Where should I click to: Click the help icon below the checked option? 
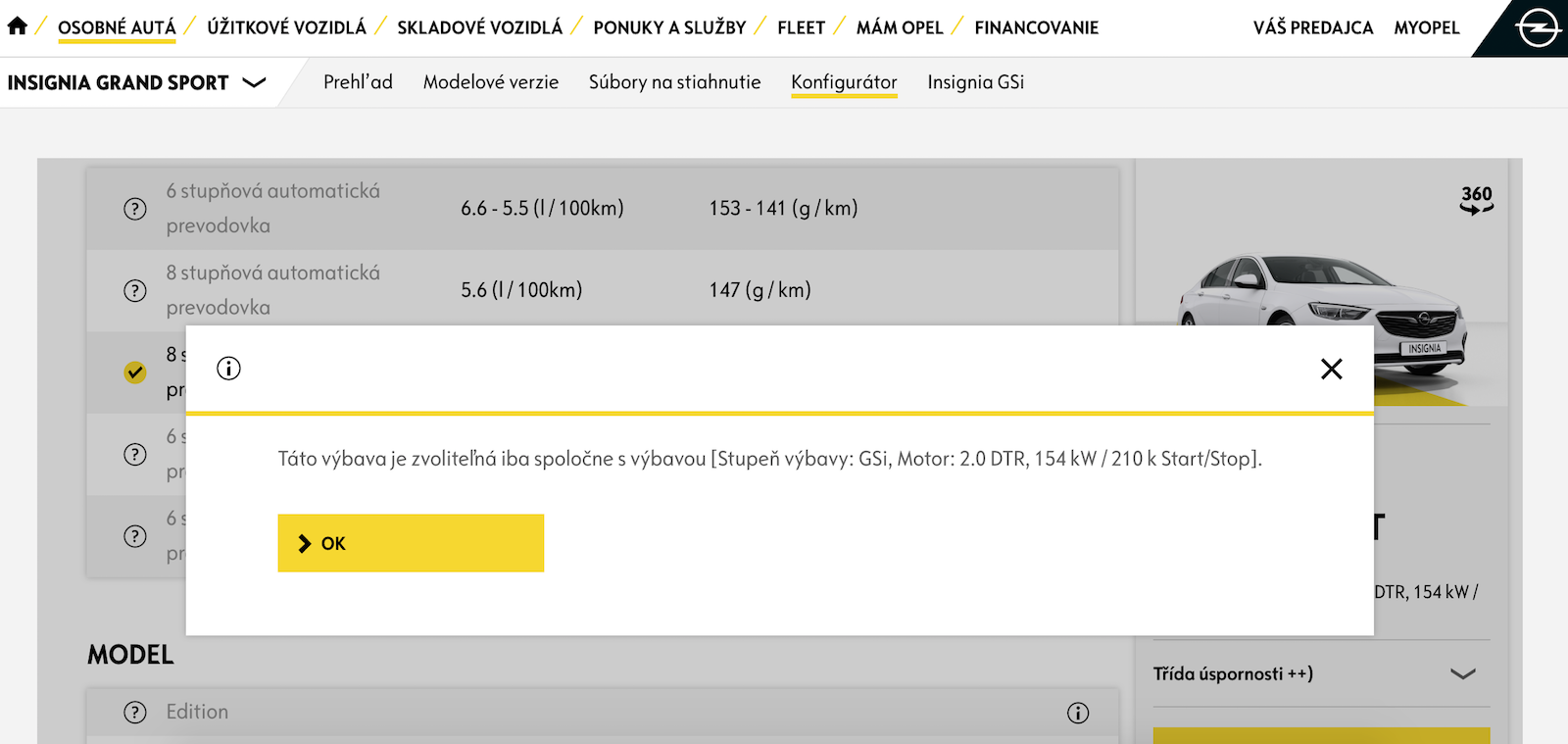[135, 455]
